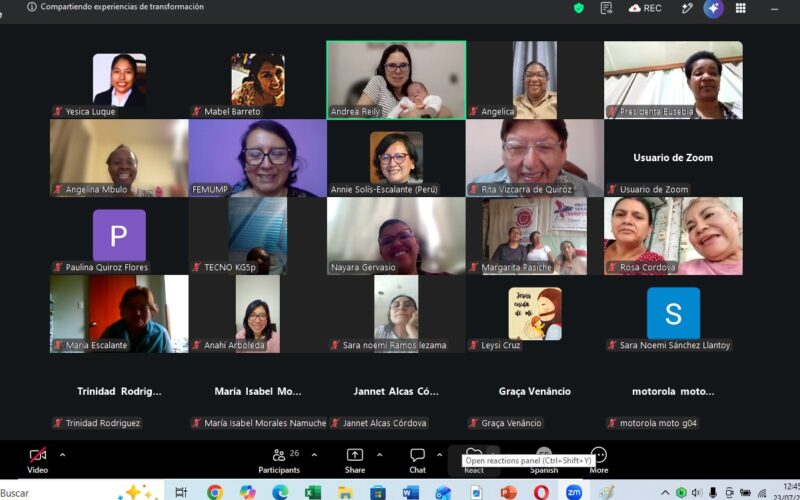
Task: Open Copilot from the taskbar
Action: click(x=247, y=492)
